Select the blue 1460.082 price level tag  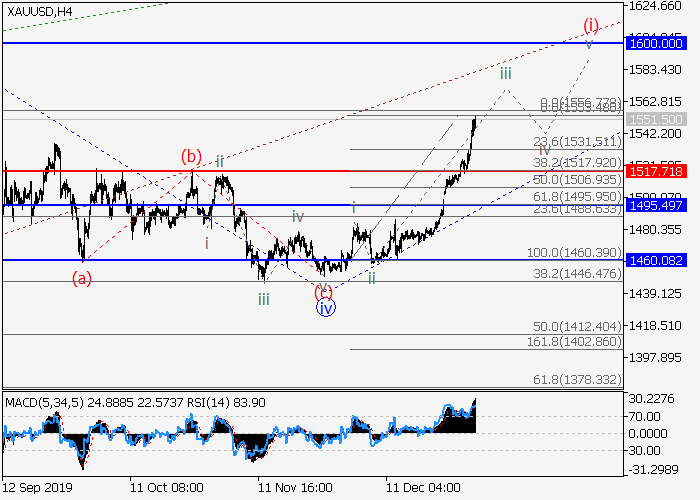point(656,260)
